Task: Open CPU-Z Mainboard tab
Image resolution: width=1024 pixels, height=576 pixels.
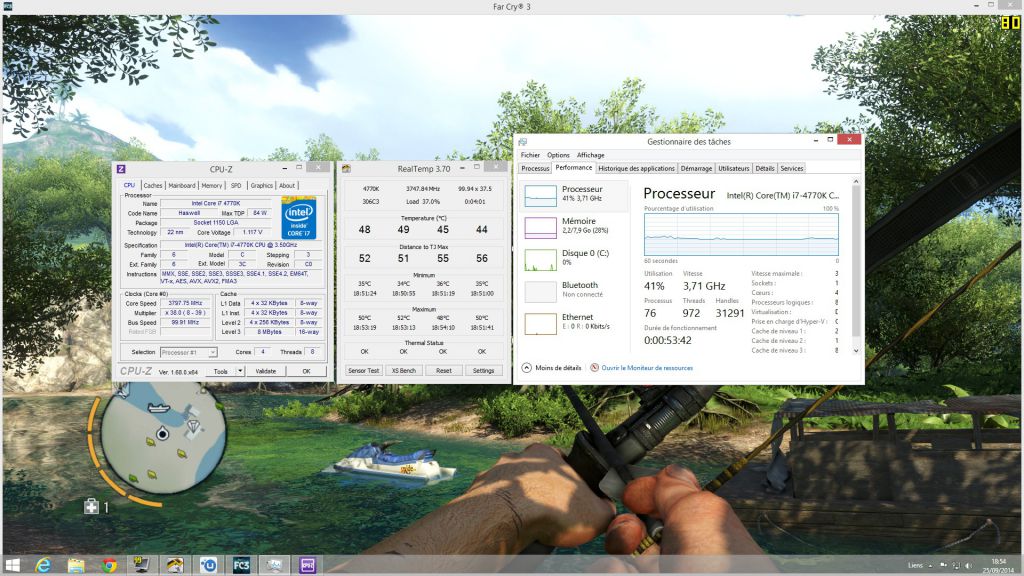Action: click(182, 185)
